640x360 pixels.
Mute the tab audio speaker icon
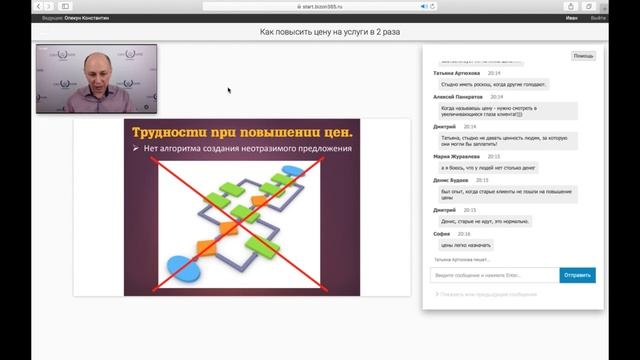(x=424, y=7)
